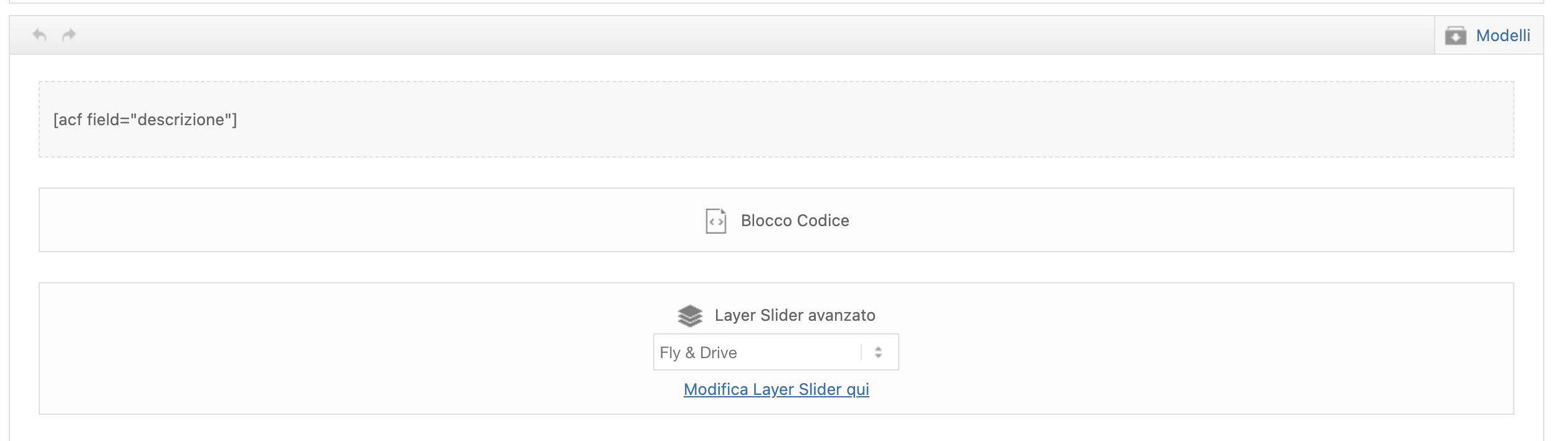
Task: Click empty canvas gap above Blocco Codice element
Action: click(776, 173)
